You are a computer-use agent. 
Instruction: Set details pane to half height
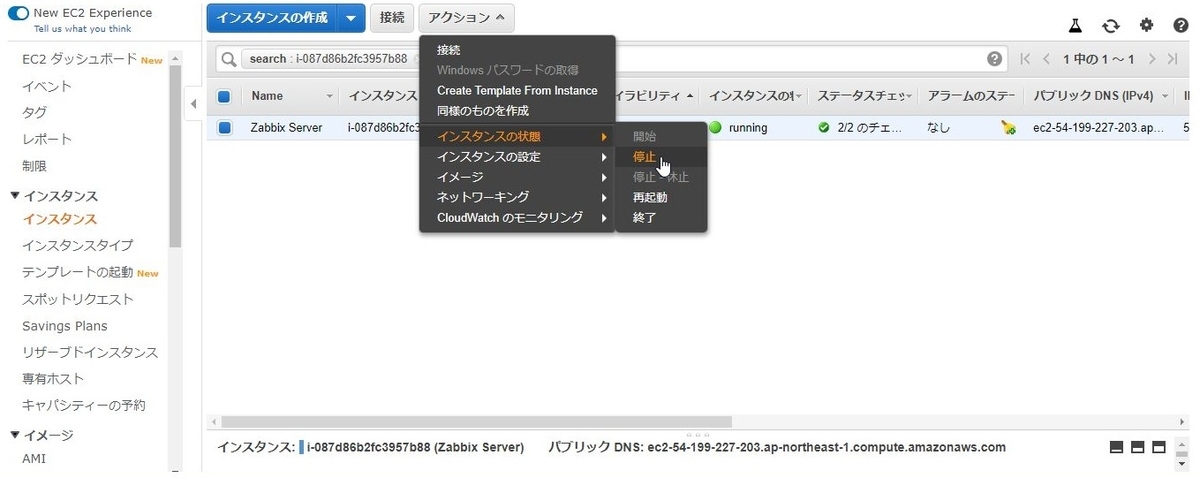point(1138,447)
